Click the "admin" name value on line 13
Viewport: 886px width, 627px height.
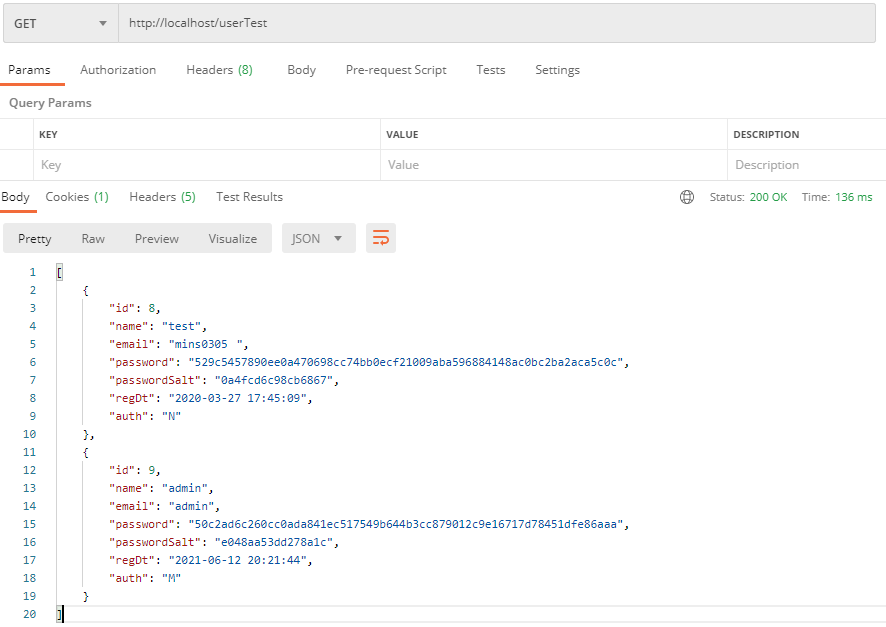[x=185, y=489]
